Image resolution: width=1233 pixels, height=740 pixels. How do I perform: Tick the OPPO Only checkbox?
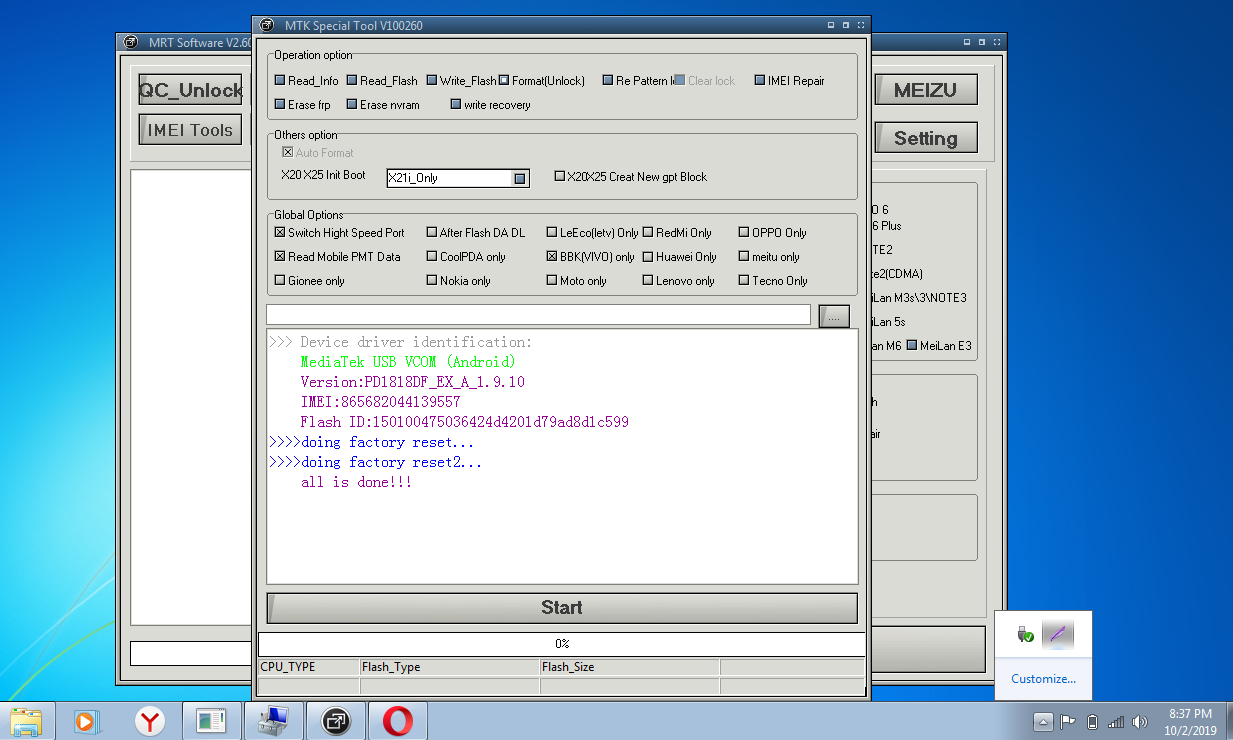click(744, 233)
